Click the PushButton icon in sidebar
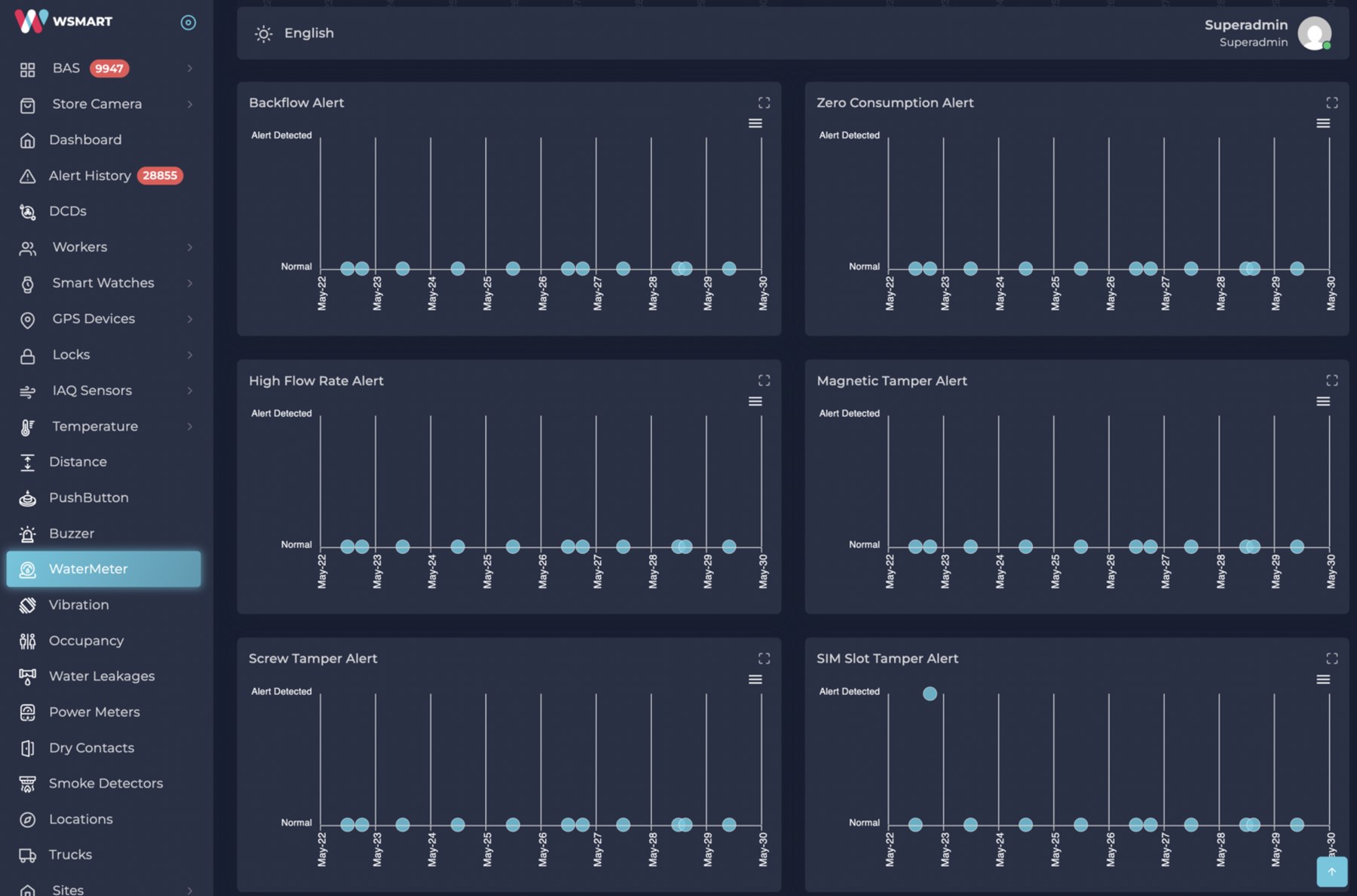 point(28,498)
